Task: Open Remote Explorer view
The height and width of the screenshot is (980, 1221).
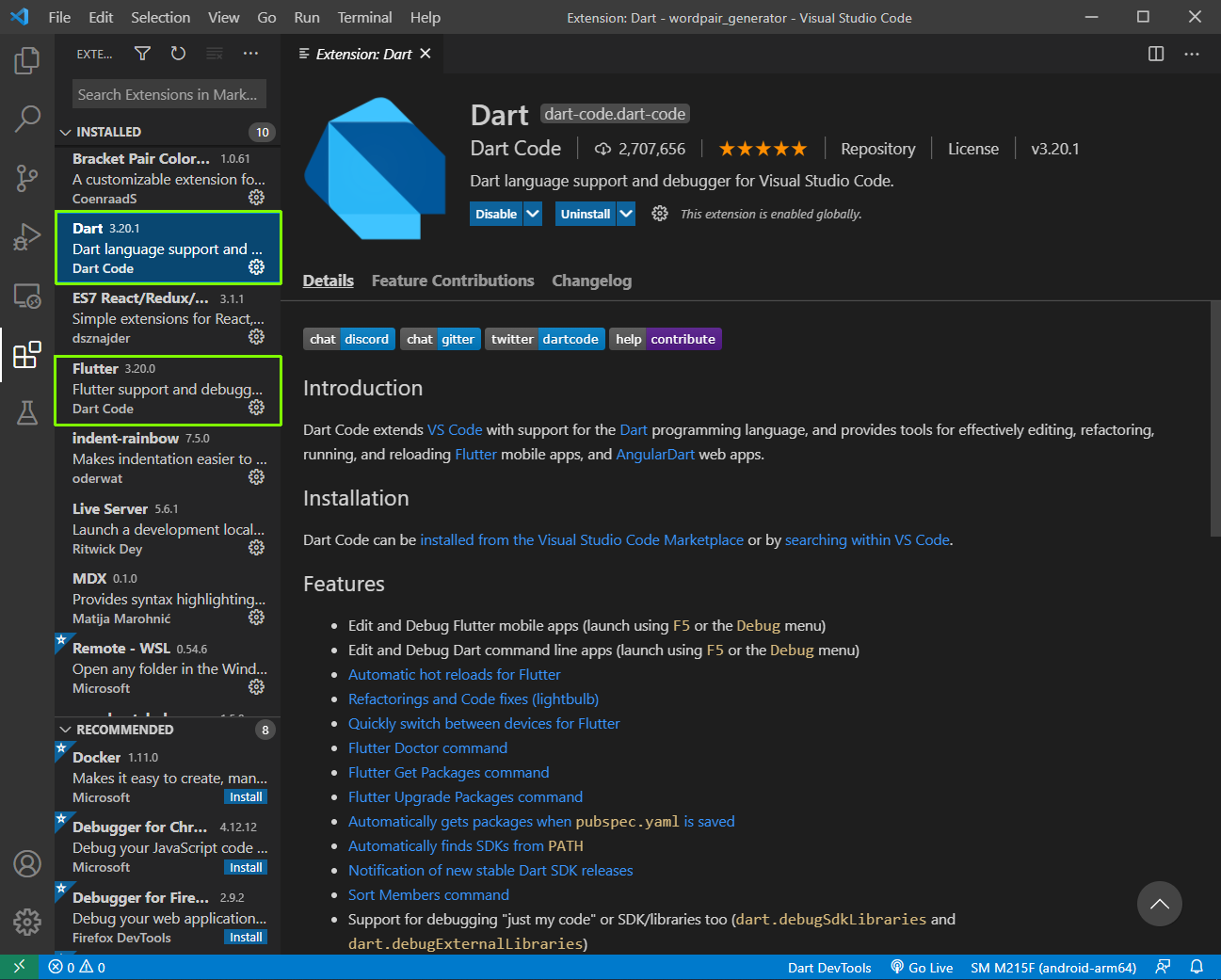Action: click(27, 296)
